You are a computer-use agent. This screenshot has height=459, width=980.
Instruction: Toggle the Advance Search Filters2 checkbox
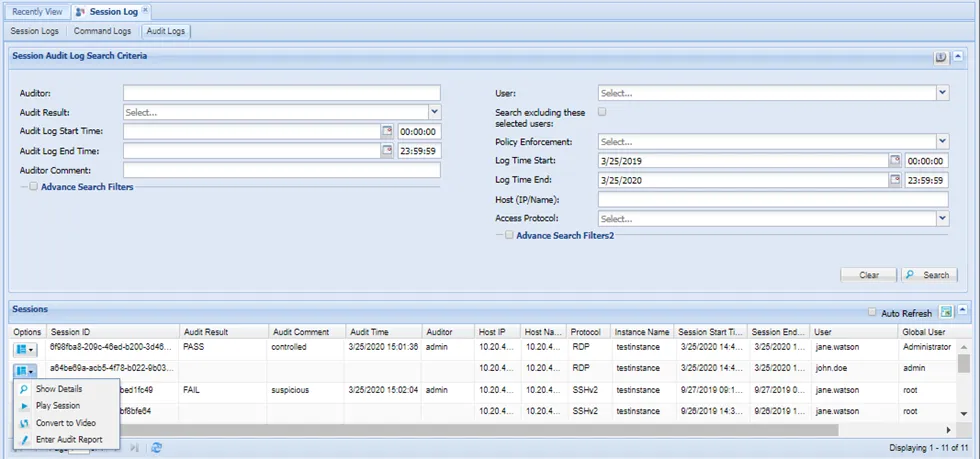click(509, 236)
